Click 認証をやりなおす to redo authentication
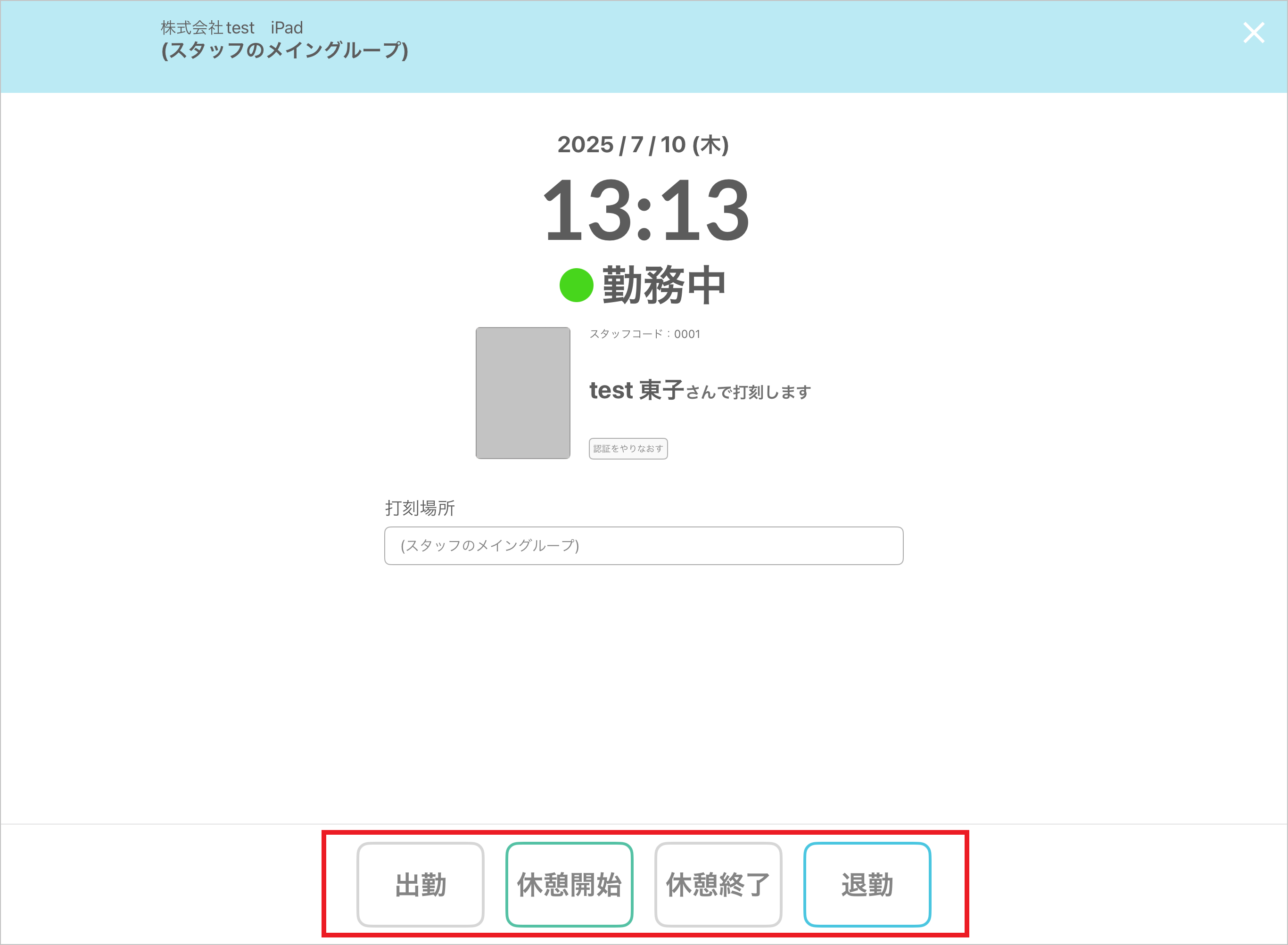This screenshot has width=1288, height=945. pos(627,449)
